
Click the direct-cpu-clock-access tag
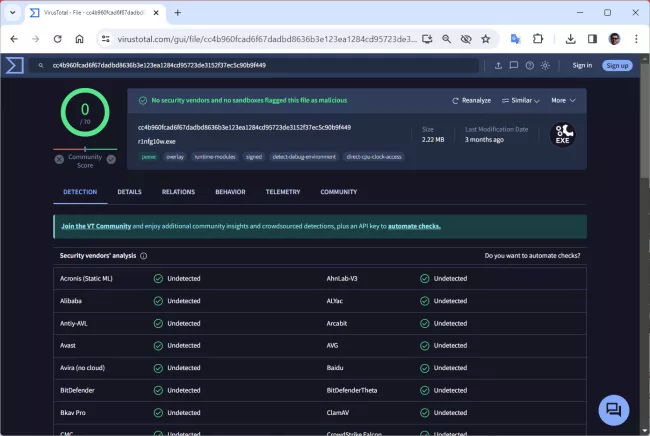tap(374, 157)
